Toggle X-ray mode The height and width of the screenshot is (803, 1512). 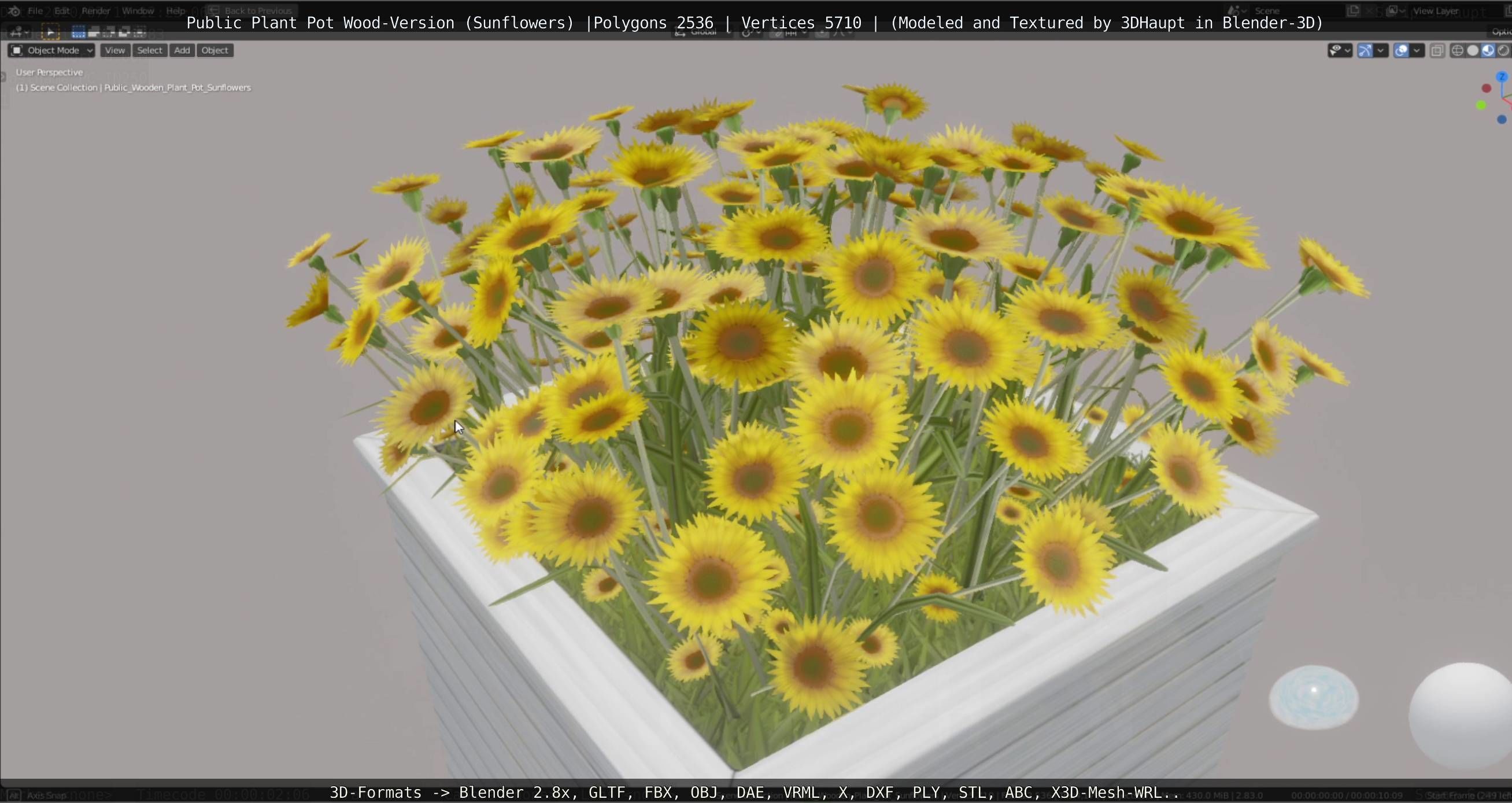[1437, 50]
